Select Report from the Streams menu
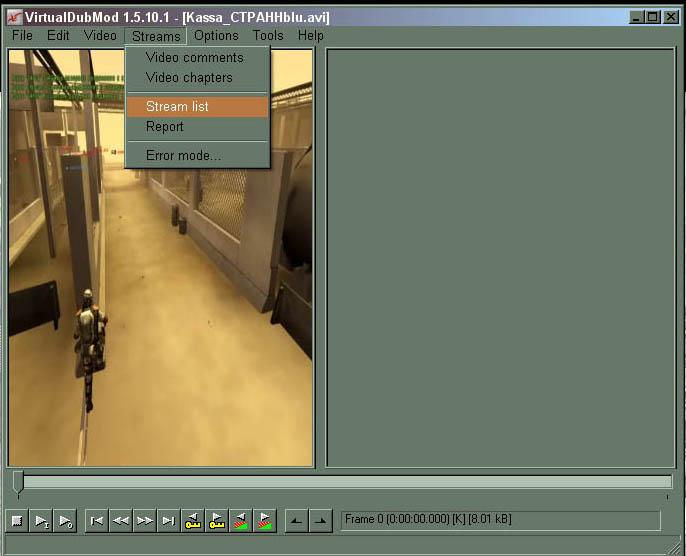This screenshot has width=686, height=556. pyautogui.click(x=198, y=126)
